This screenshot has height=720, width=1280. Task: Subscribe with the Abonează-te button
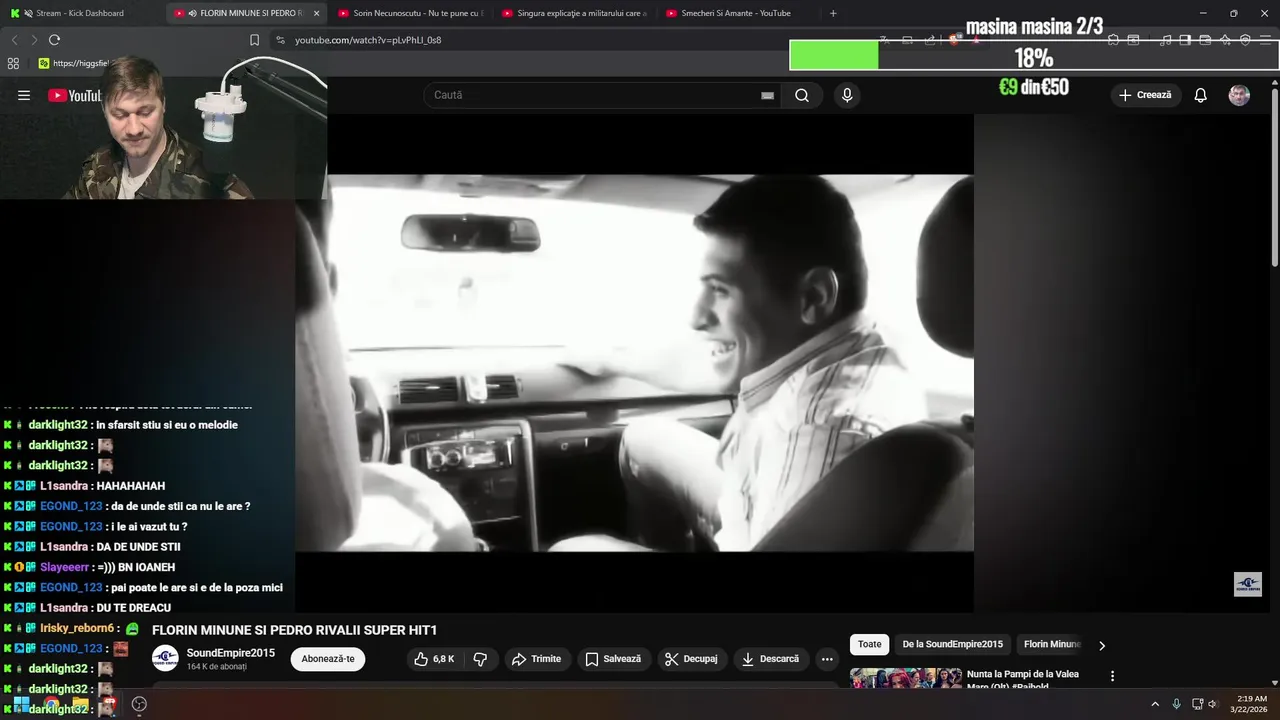[328, 659]
